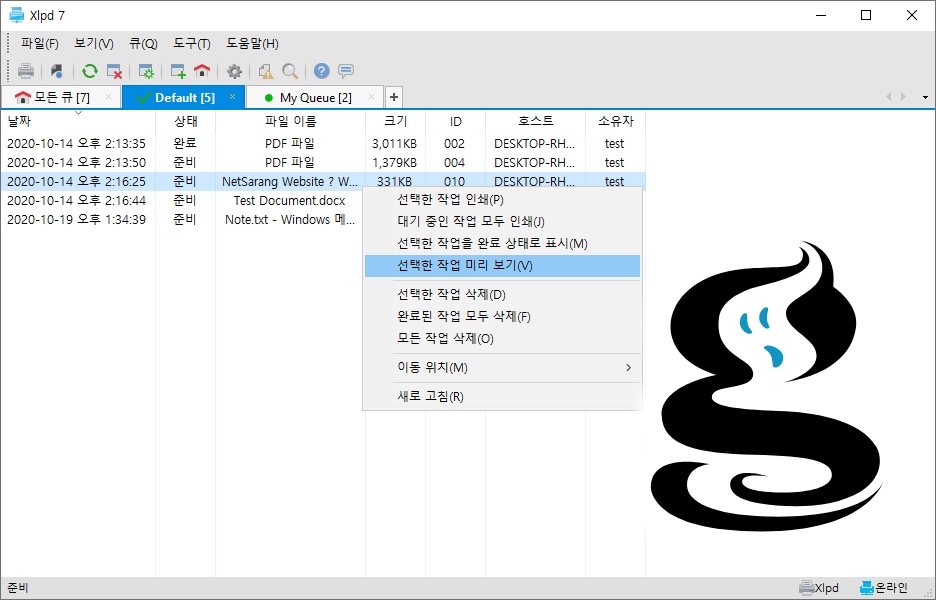Click the 온라인 status indicator
The width and height of the screenshot is (936, 600).
(x=883, y=588)
